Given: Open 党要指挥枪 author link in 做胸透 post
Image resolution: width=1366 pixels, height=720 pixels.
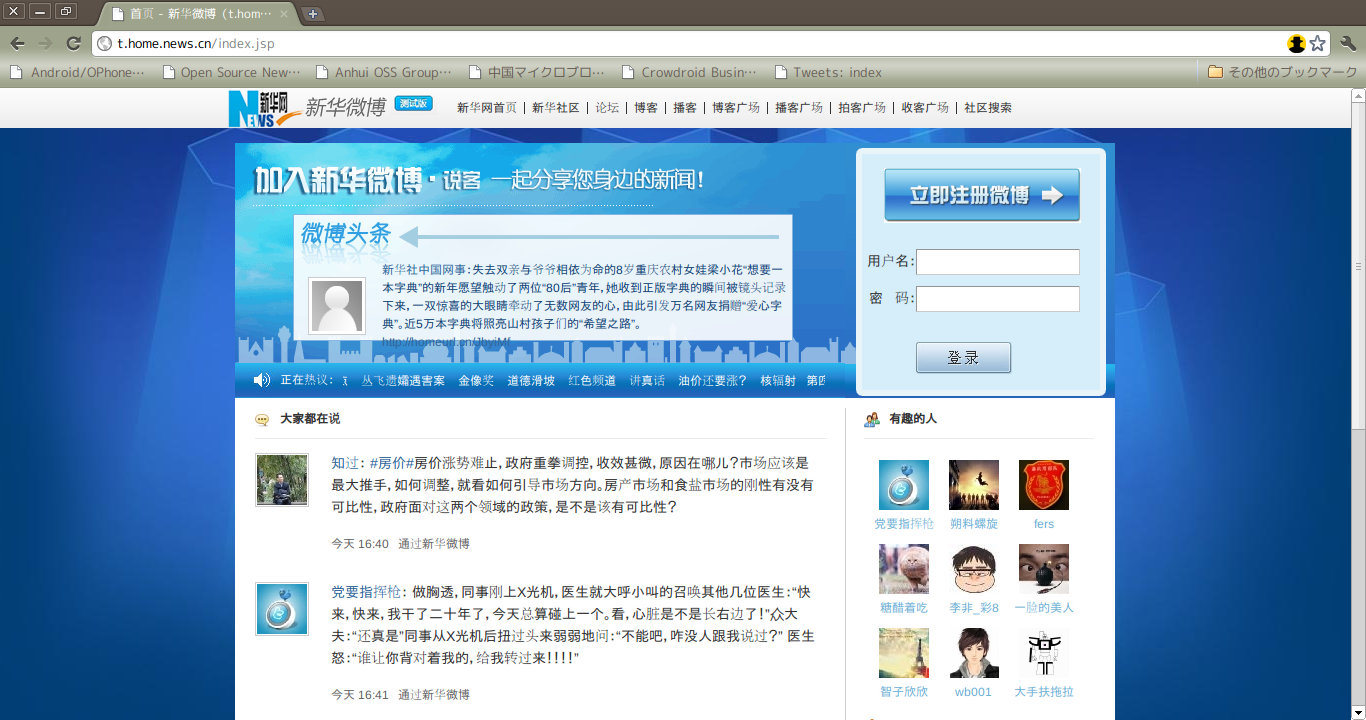Looking at the screenshot, I should (x=367, y=592).
